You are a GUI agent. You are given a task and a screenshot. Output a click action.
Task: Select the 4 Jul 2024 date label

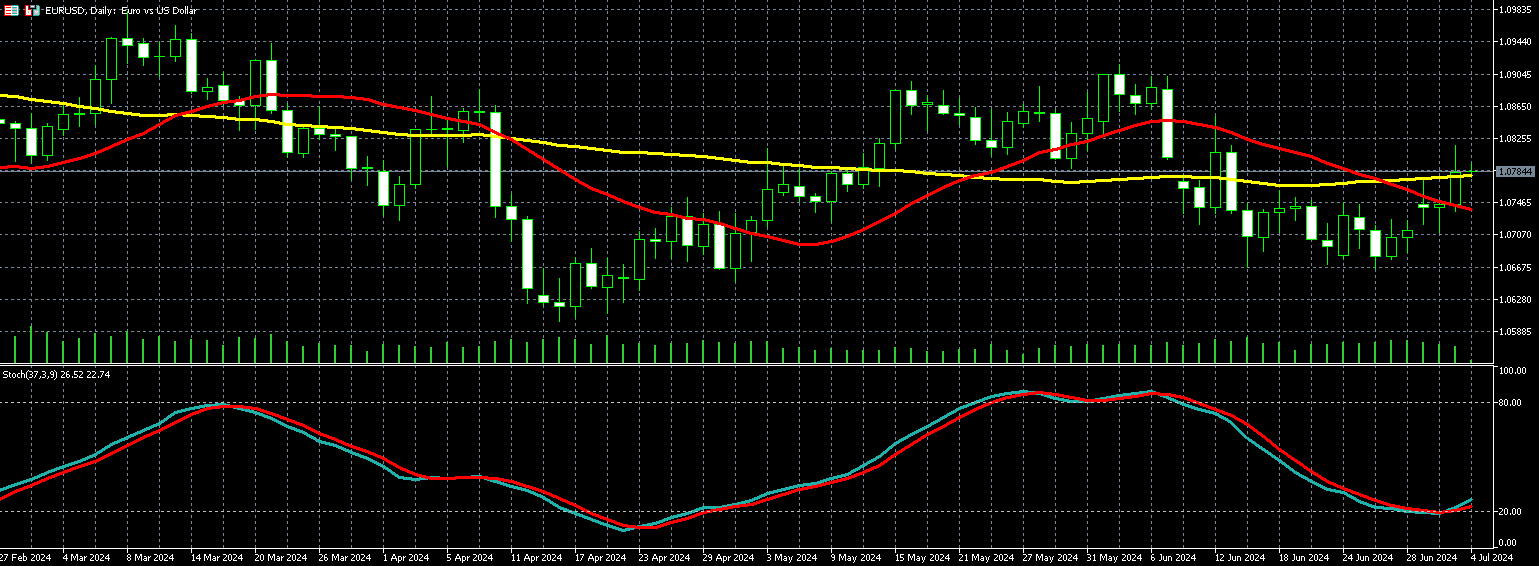point(1490,557)
